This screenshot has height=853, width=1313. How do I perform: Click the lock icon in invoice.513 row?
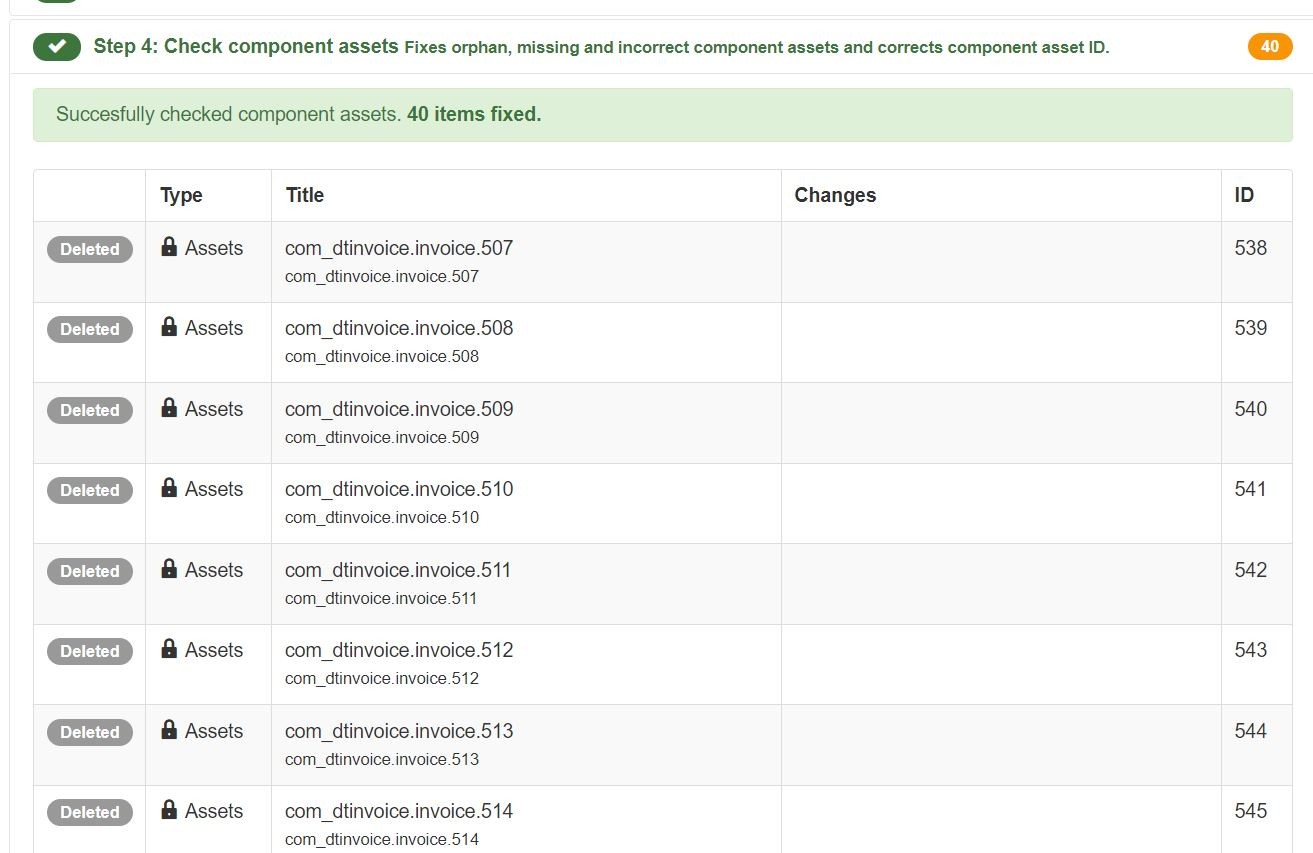[169, 730]
